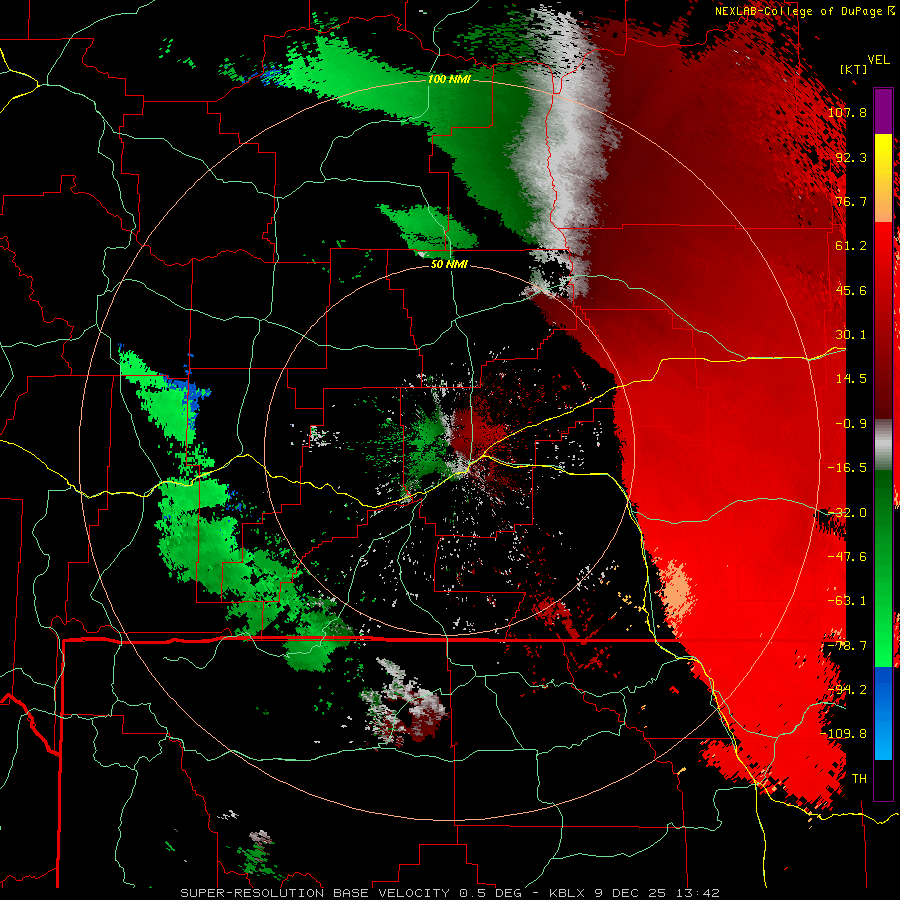Click the -94.2 scale value
The width and height of the screenshot is (900, 900).
click(847, 690)
